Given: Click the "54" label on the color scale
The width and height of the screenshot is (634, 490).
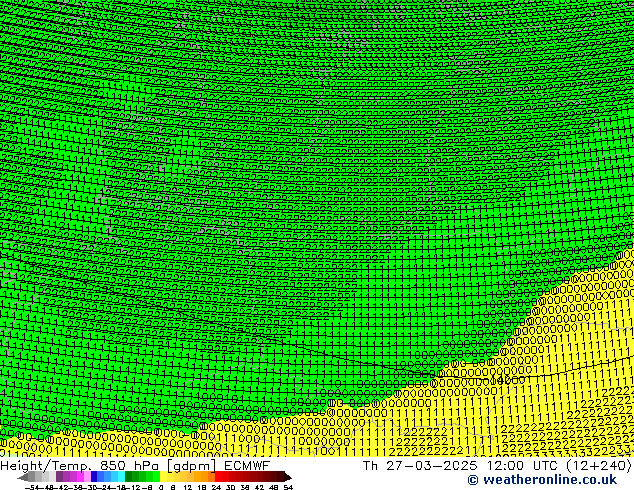Looking at the screenshot, I should pyautogui.click(x=288, y=487).
